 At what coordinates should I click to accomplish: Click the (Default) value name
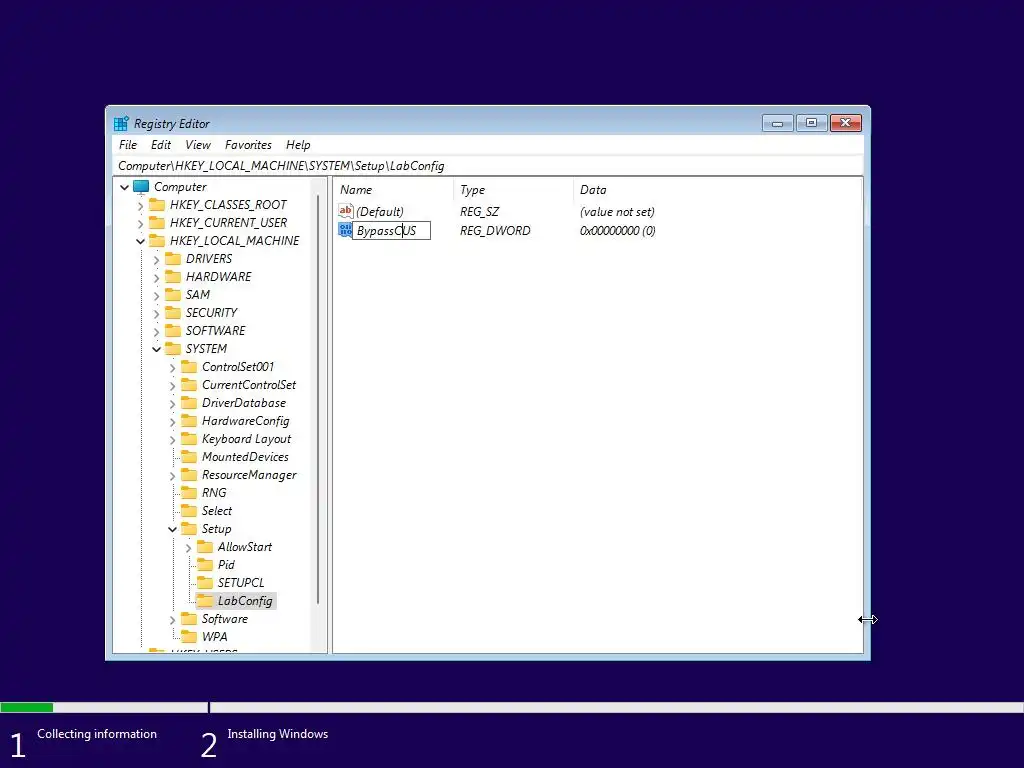coord(379,212)
